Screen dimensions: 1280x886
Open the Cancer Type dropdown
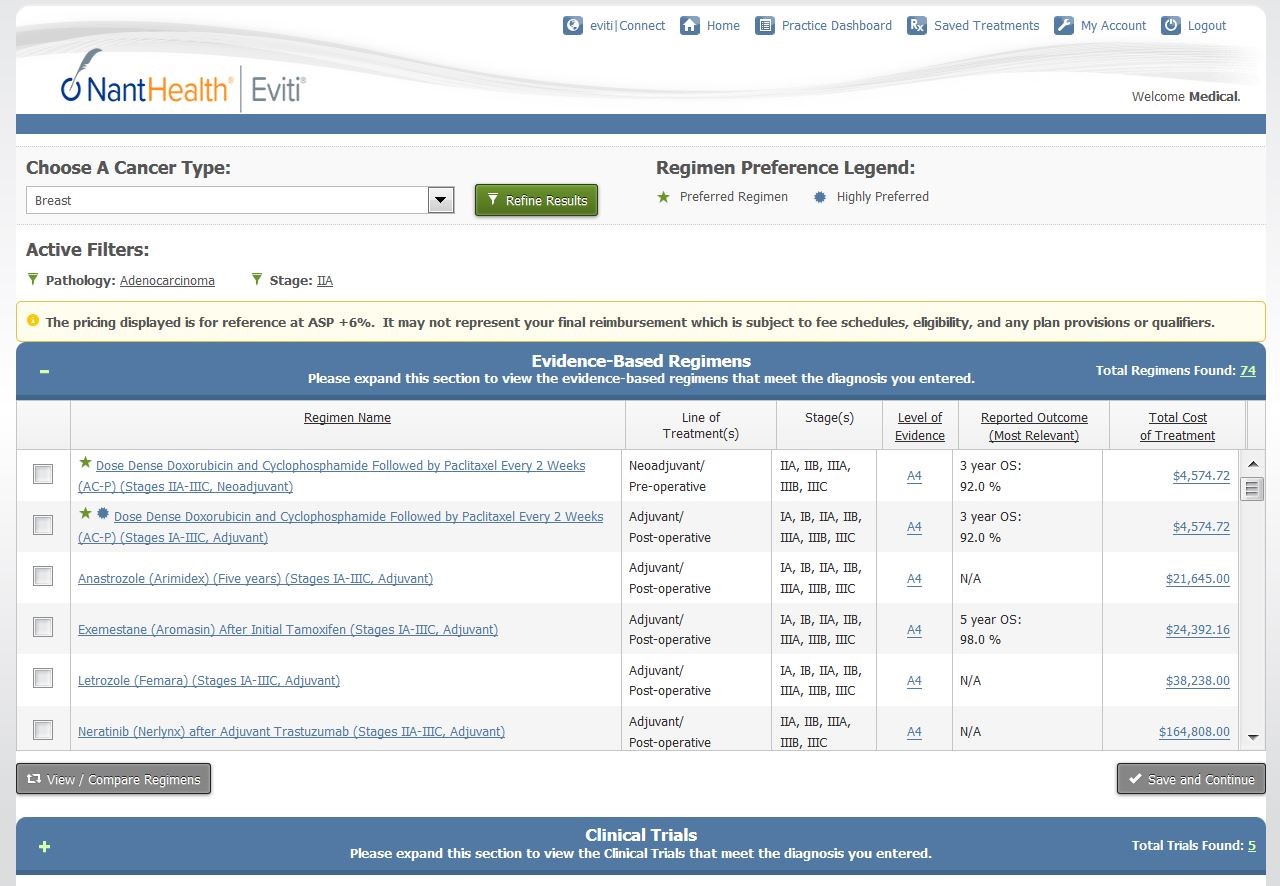[441, 200]
